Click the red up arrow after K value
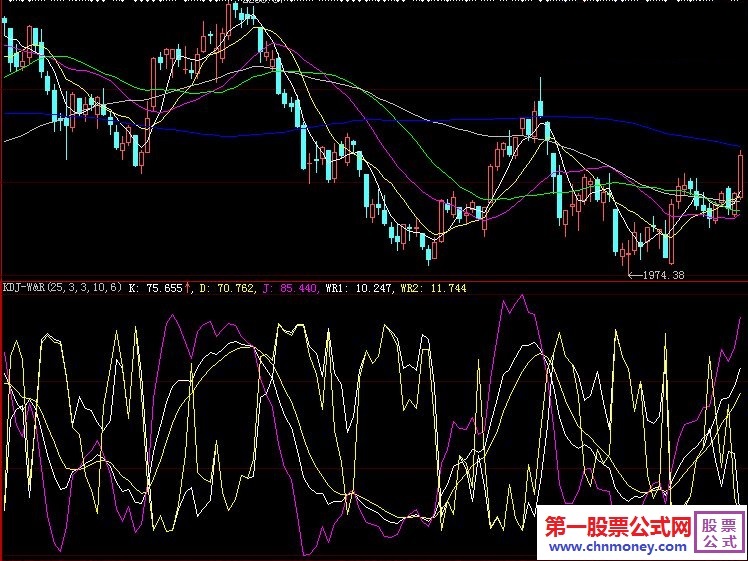Screen dimensions: 748x561 pyautogui.click(x=188, y=288)
